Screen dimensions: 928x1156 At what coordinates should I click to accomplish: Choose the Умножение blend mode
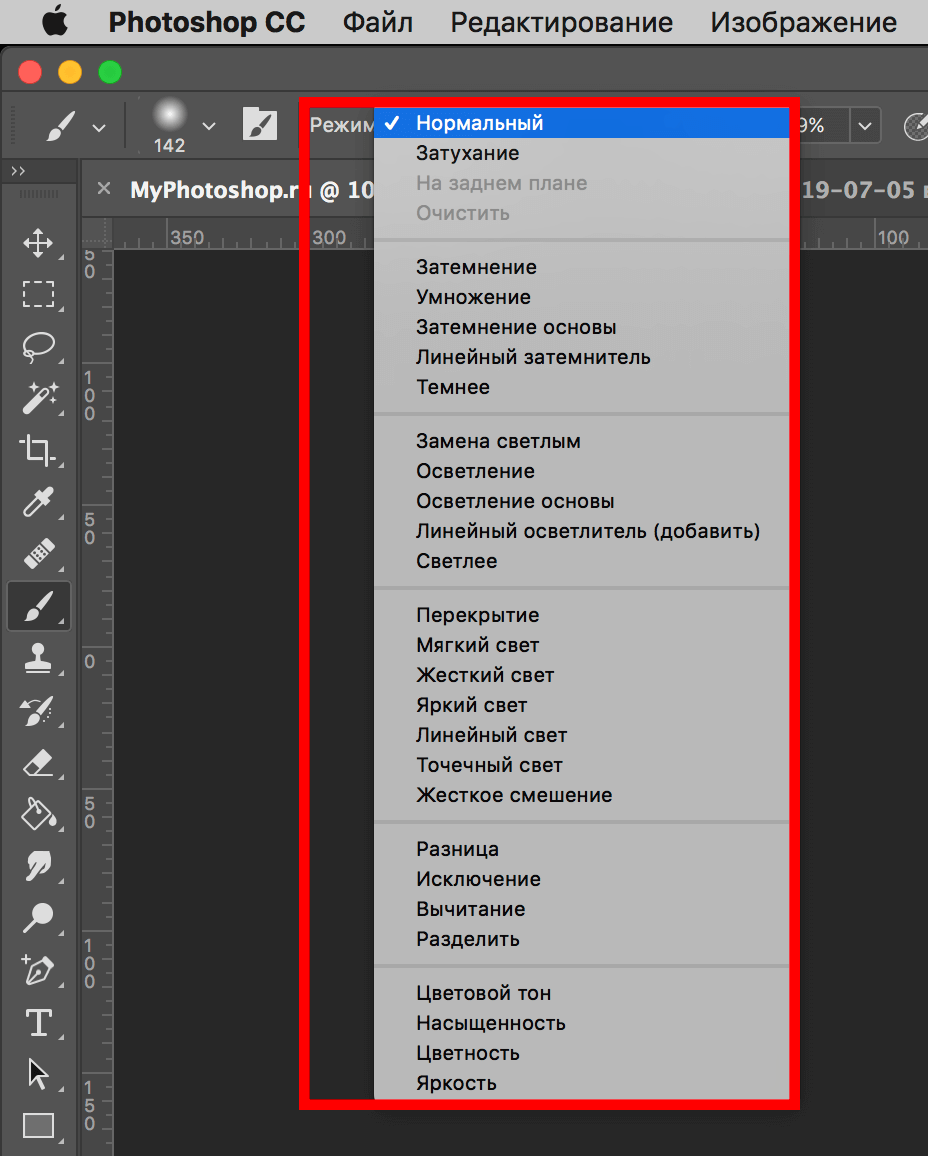pos(473,297)
